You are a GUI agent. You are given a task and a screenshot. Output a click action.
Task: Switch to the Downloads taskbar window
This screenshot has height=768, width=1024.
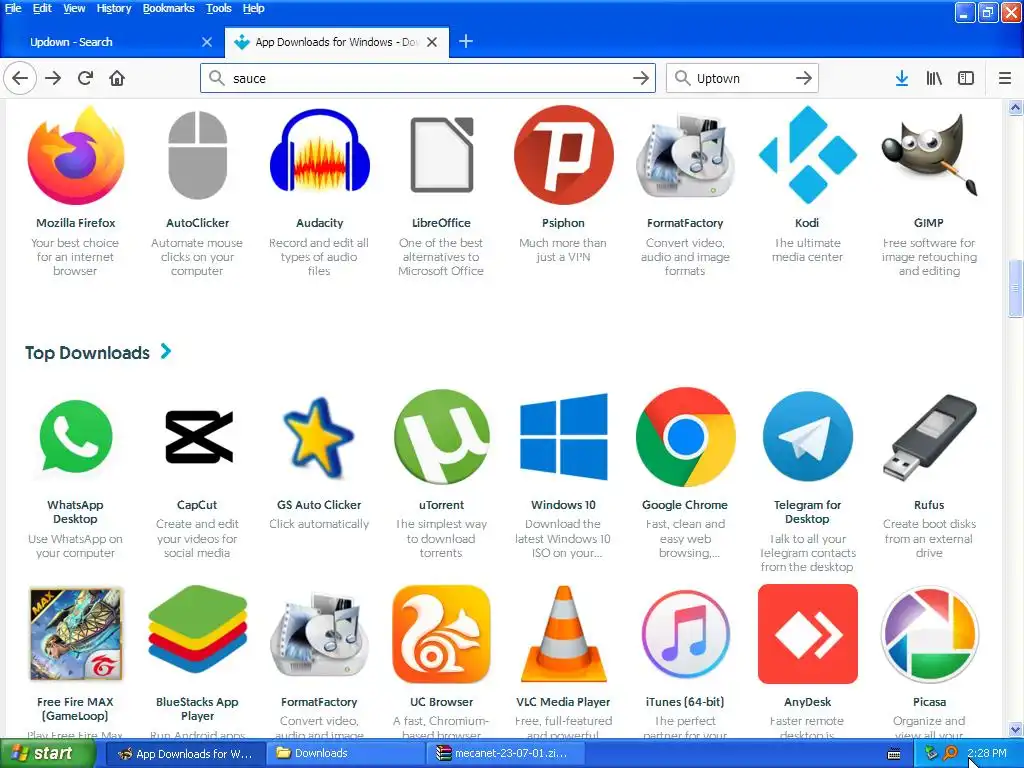(x=344, y=754)
